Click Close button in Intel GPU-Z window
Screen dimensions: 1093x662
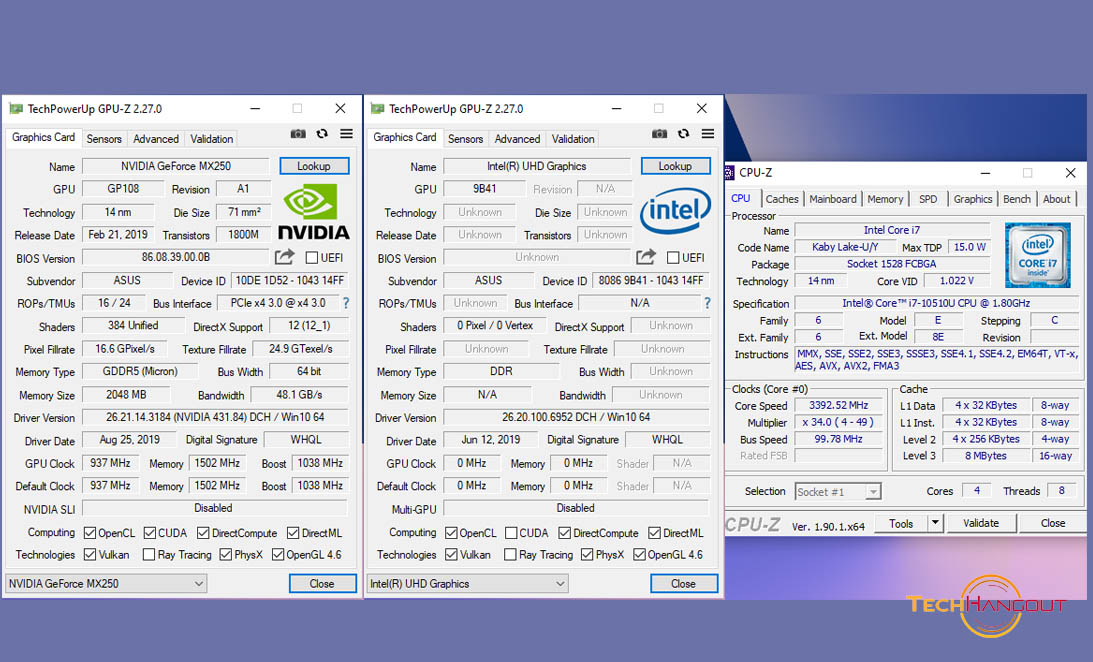click(x=683, y=583)
